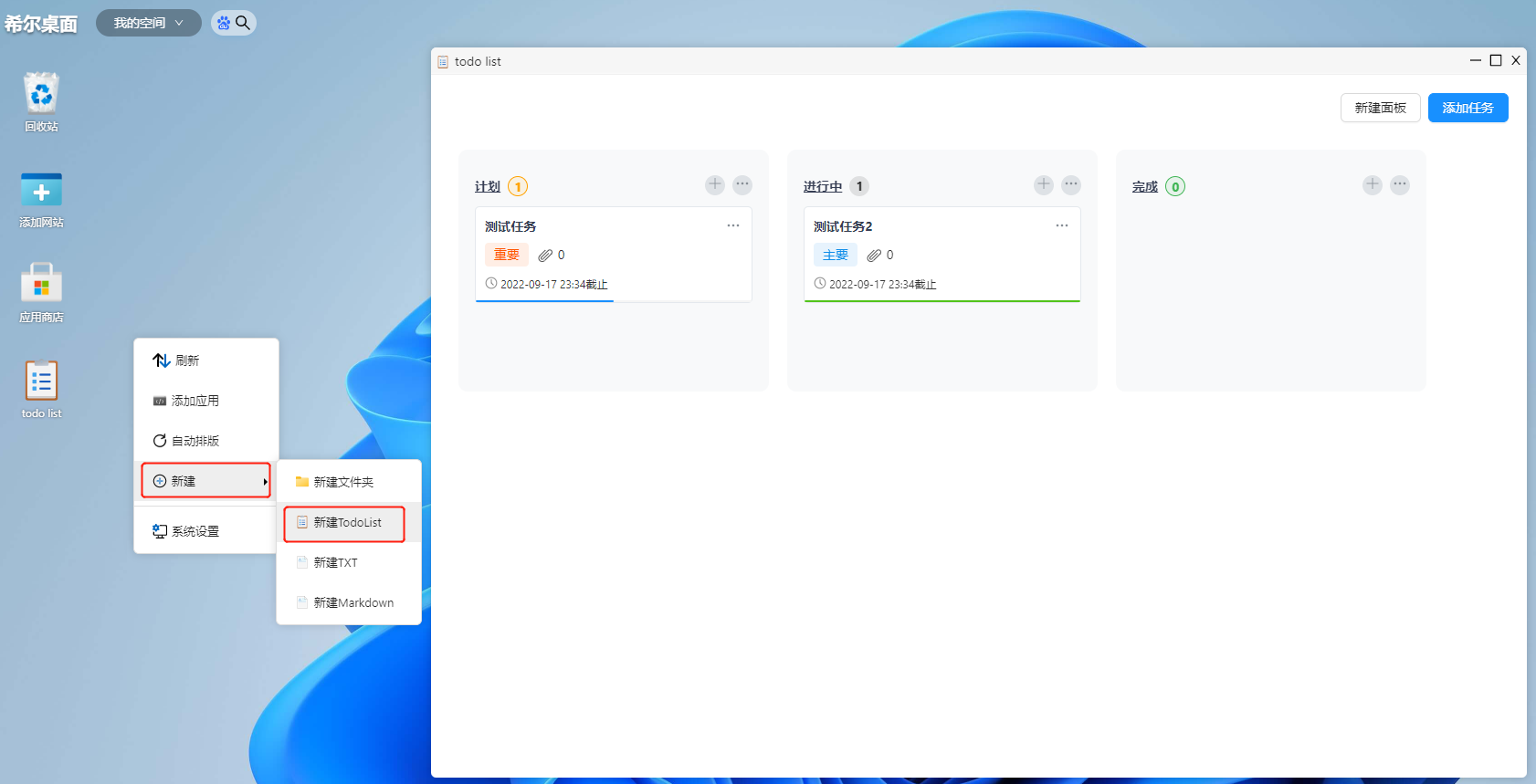Viewport: 1536px width, 784px height.
Task: Choose 新建Markdown from submenu
Action: click(x=349, y=603)
